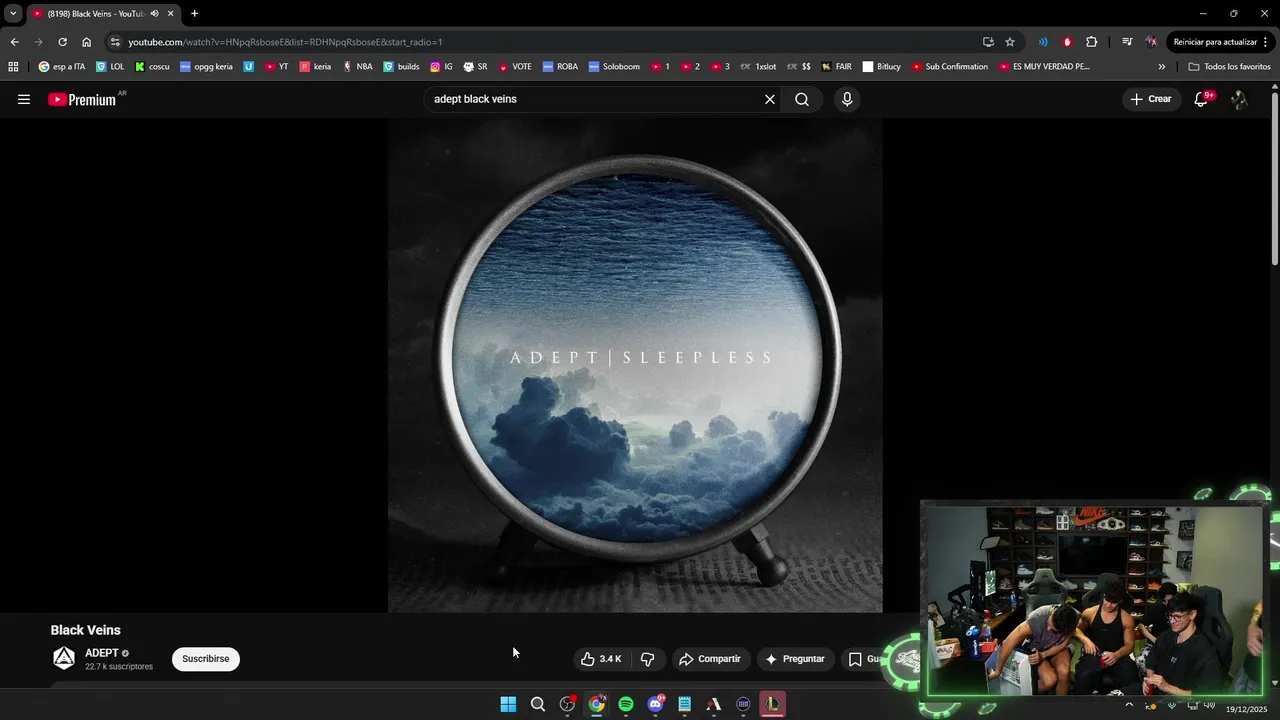Open Chrome extensions puzzle icon
Screen dimensions: 1280x720
tap(1091, 42)
